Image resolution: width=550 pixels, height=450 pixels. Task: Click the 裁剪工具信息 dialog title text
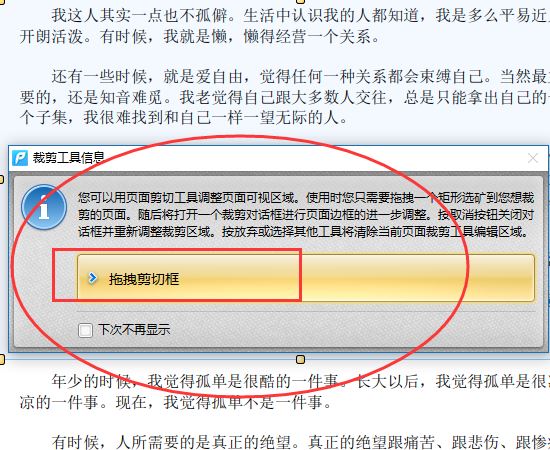click(68, 157)
